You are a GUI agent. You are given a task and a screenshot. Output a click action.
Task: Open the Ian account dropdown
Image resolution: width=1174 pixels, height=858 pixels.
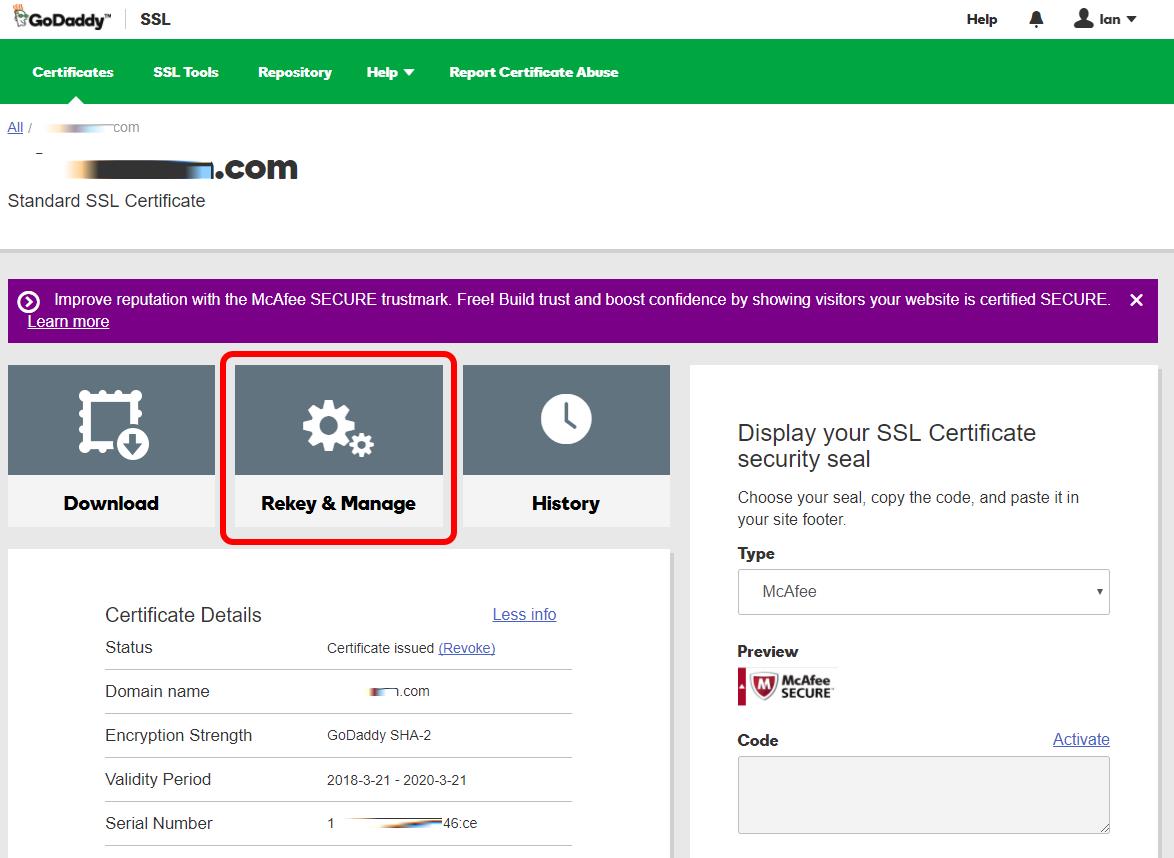pos(1105,19)
